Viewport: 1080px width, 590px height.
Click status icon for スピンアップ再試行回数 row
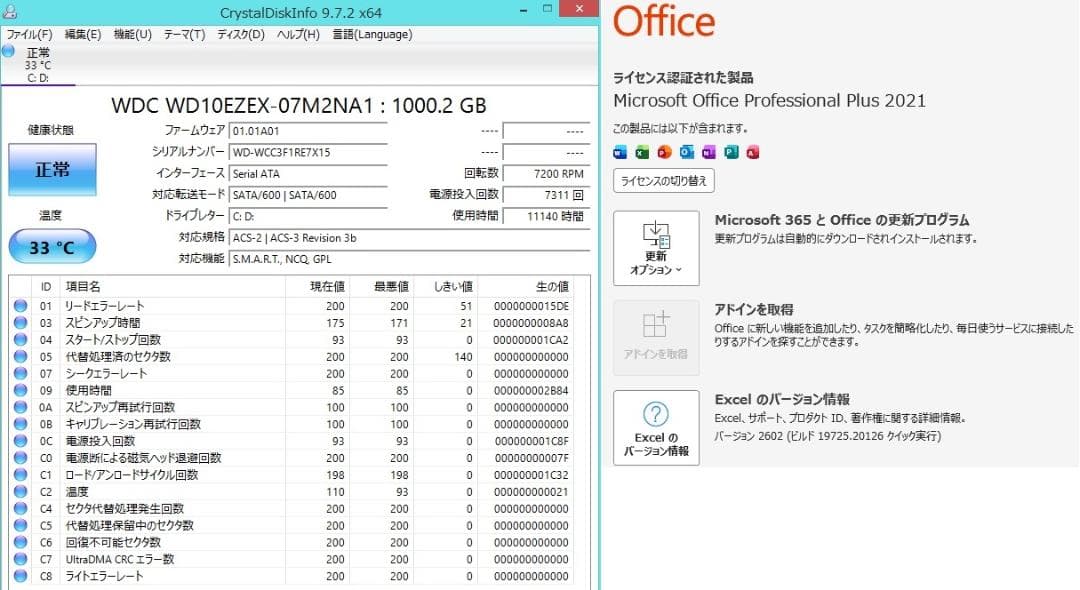21,407
